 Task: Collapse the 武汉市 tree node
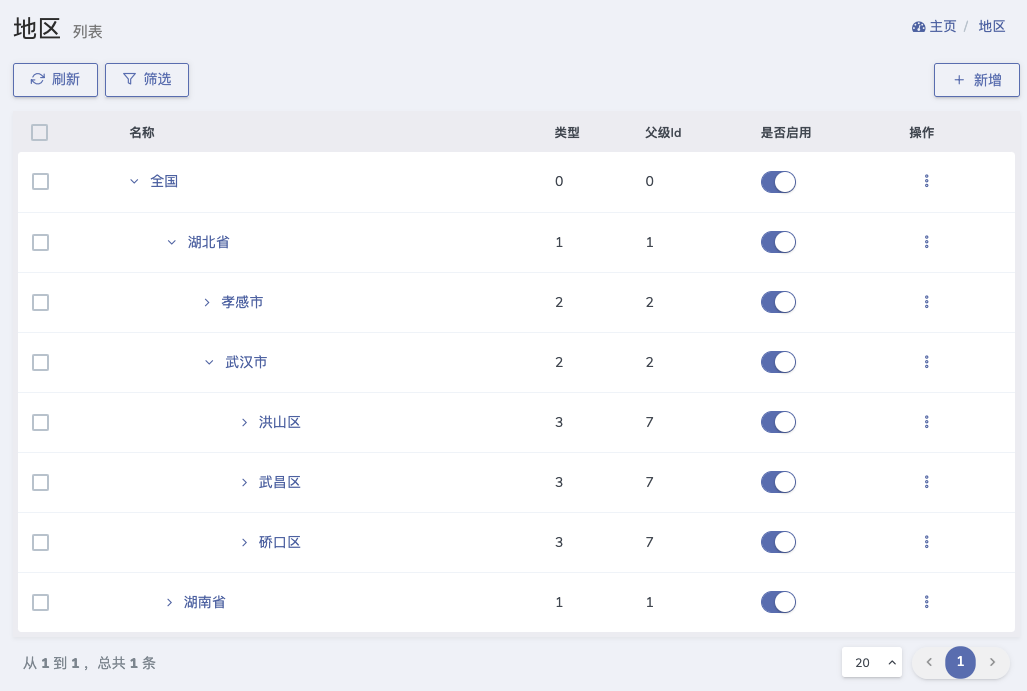point(209,362)
